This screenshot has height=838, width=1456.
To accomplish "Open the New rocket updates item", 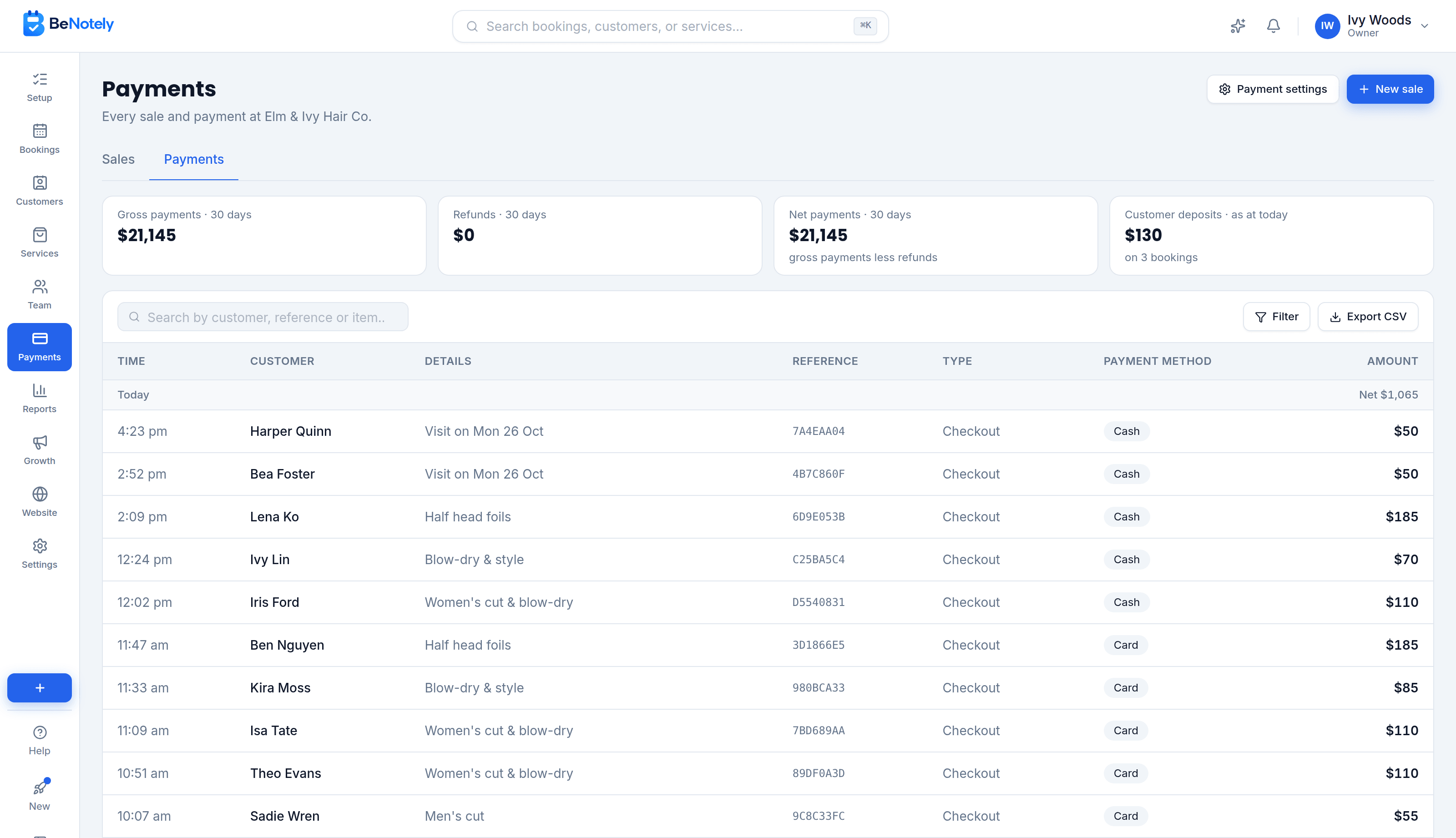I will (x=39, y=795).
